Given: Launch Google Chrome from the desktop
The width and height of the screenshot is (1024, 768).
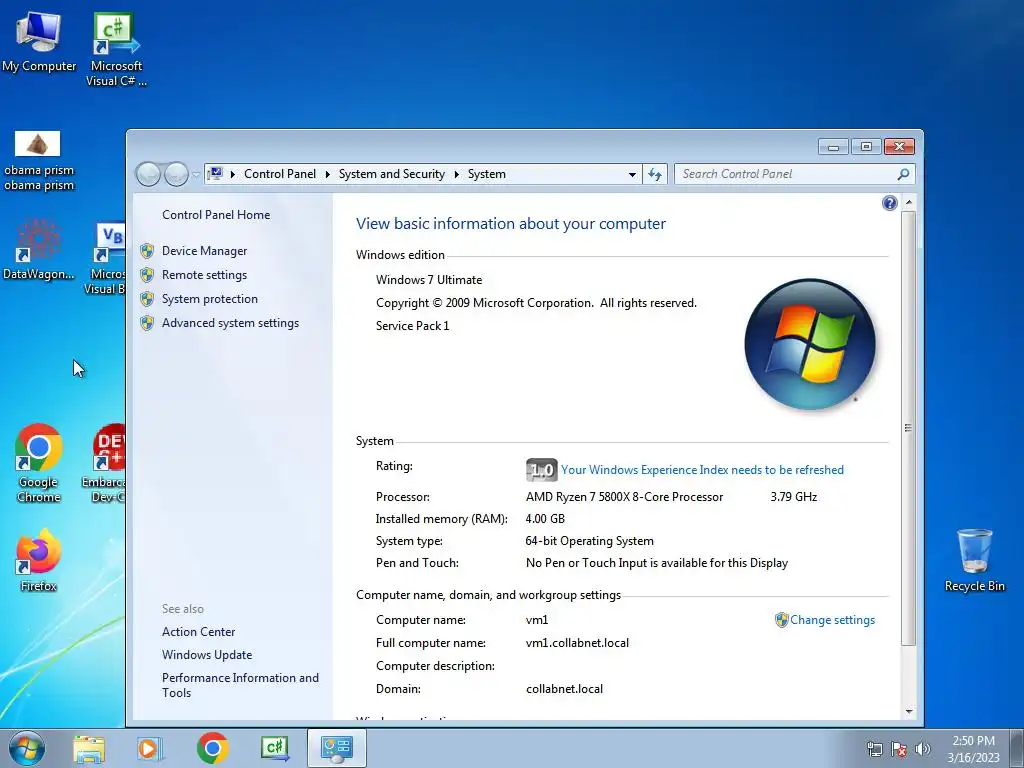Looking at the screenshot, I should click(x=39, y=463).
